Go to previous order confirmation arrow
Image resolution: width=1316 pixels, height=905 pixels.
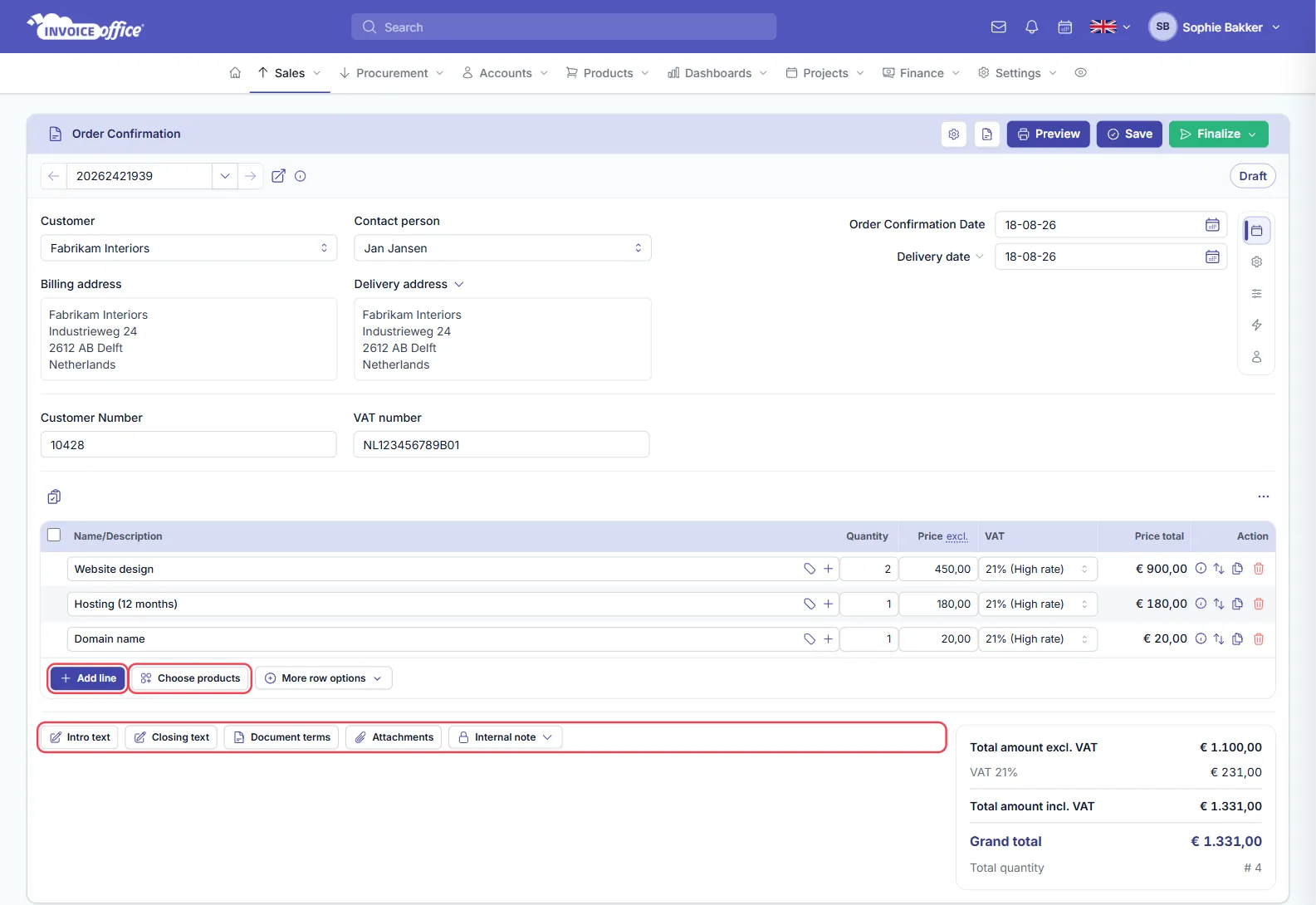pyautogui.click(x=53, y=176)
